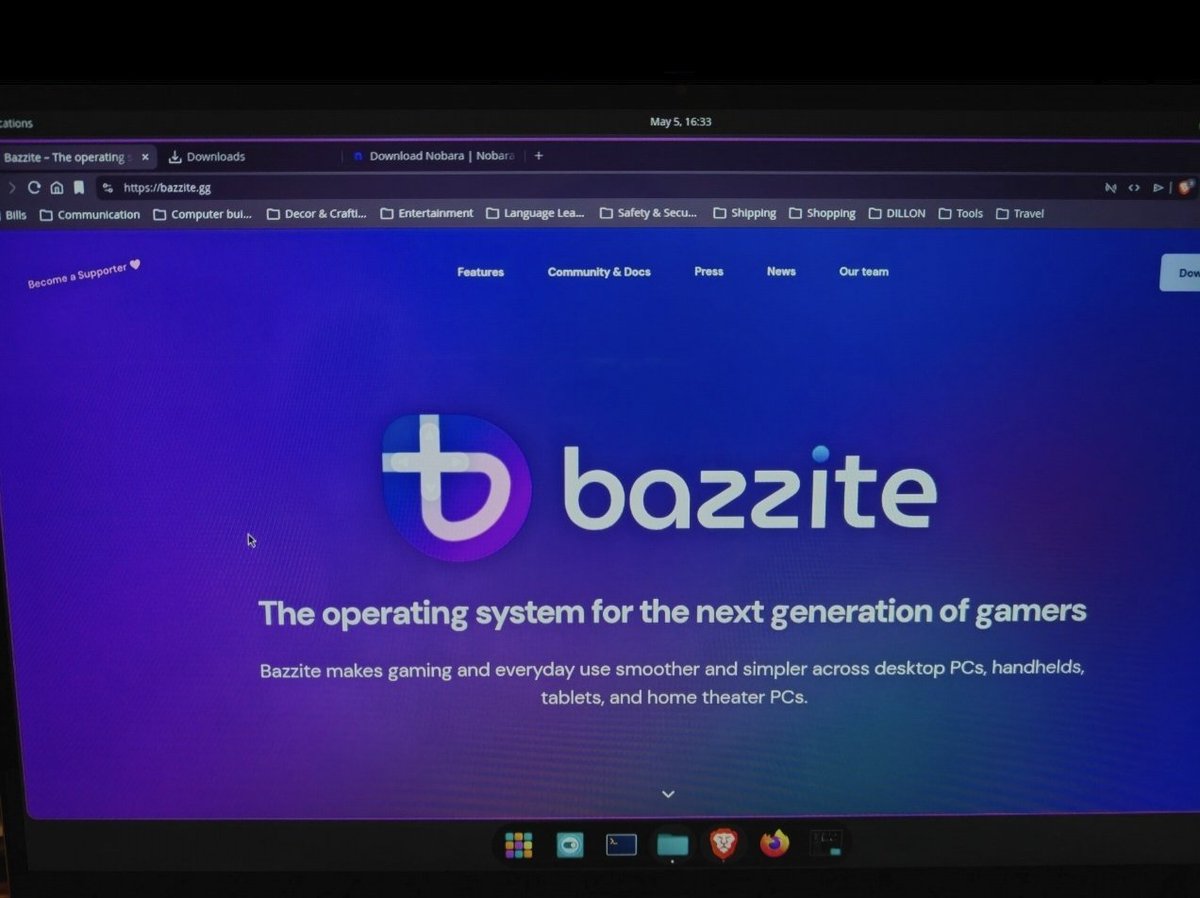
Task: Open the app grid launcher in the dock
Action: coord(518,845)
